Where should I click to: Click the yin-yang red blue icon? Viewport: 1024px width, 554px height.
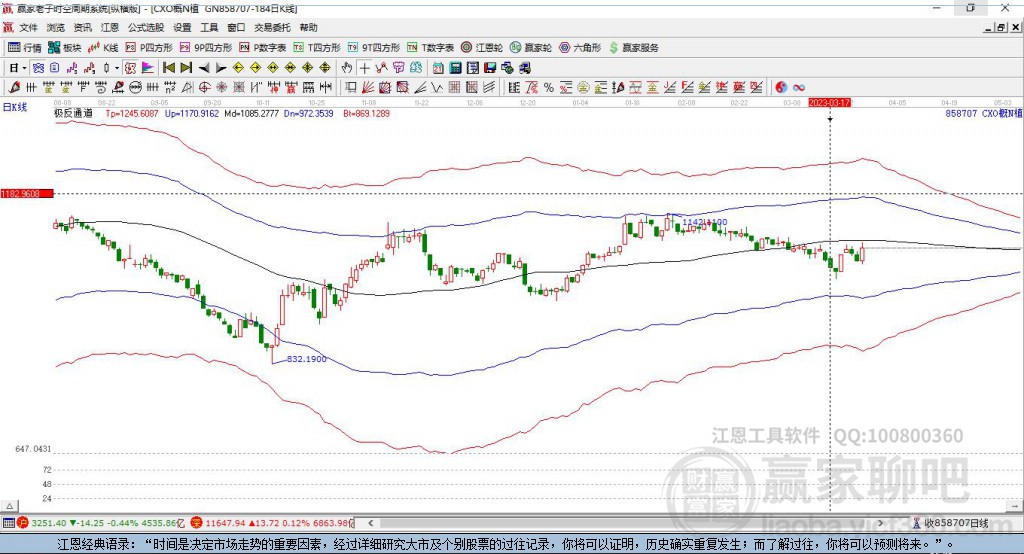(x=781, y=88)
